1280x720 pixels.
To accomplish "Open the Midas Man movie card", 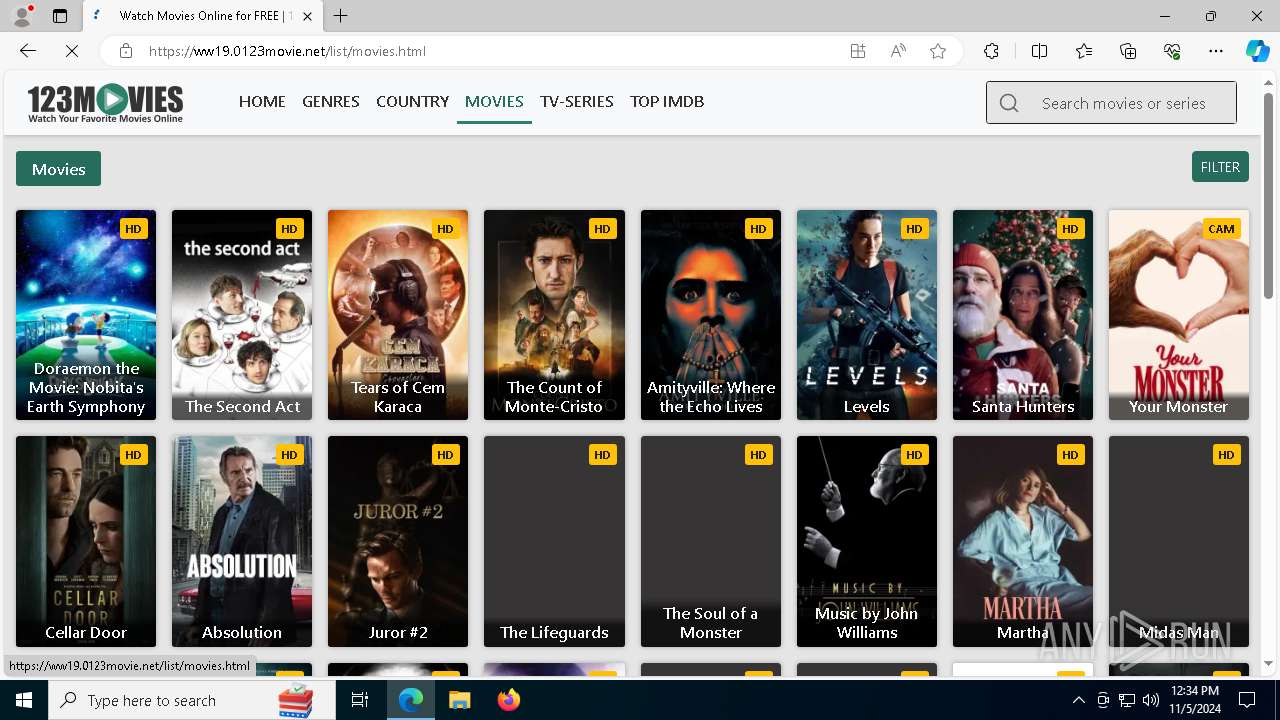I will 1179,541.
